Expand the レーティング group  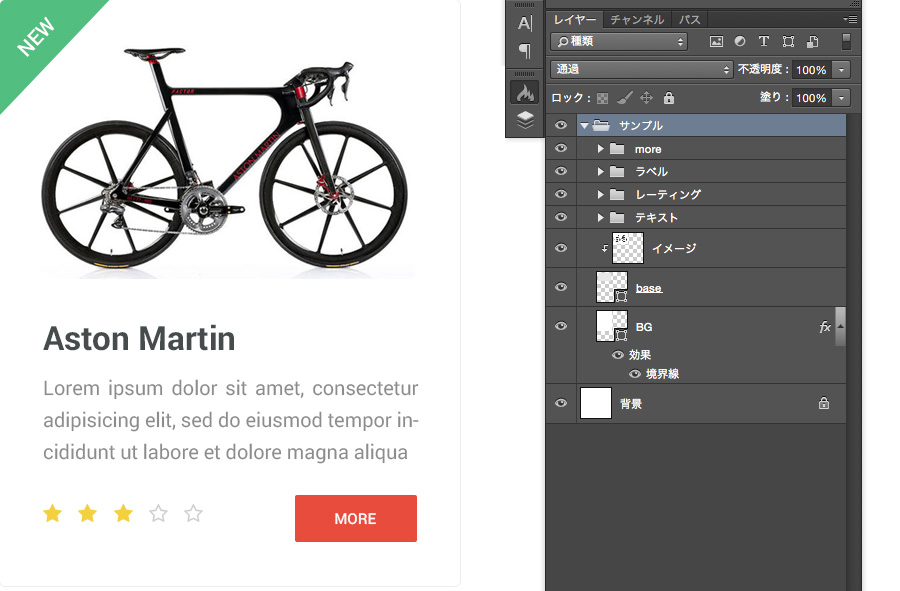(600, 195)
